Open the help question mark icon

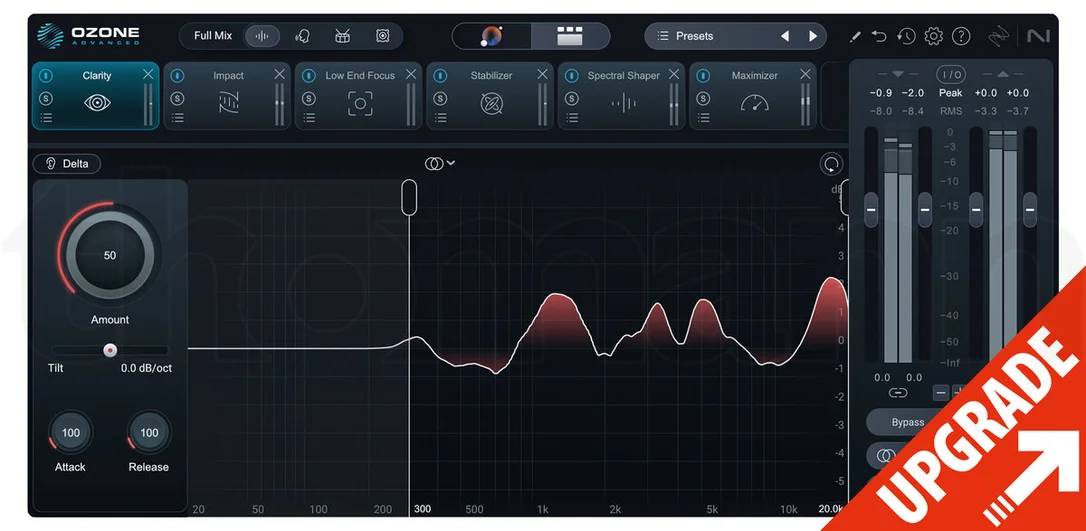pyautogui.click(x=961, y=36)
